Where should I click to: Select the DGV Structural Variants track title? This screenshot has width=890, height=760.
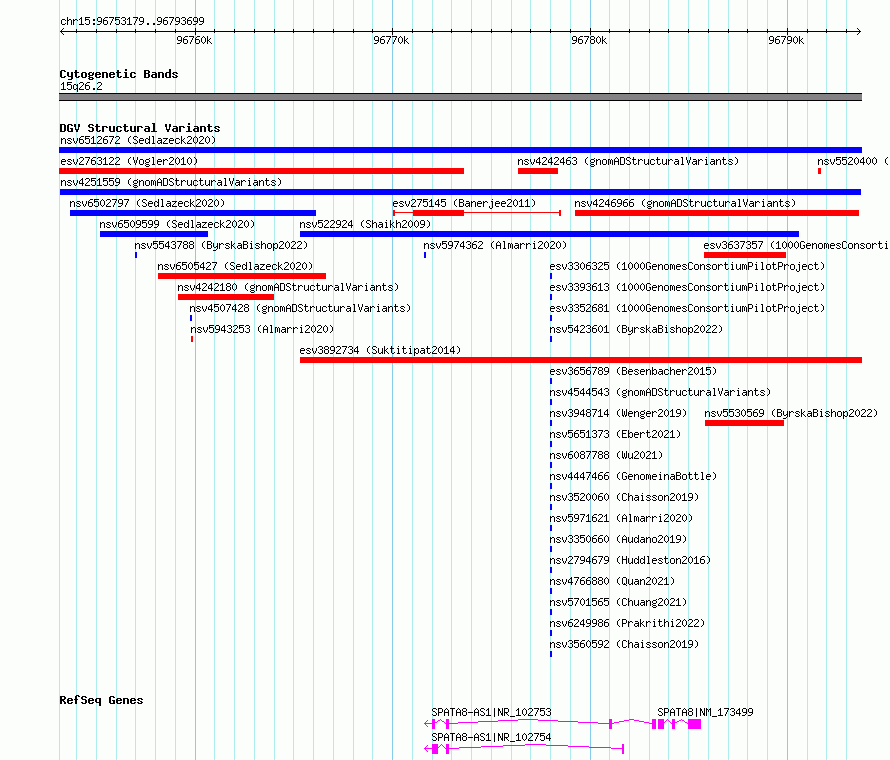coord(140,128)
